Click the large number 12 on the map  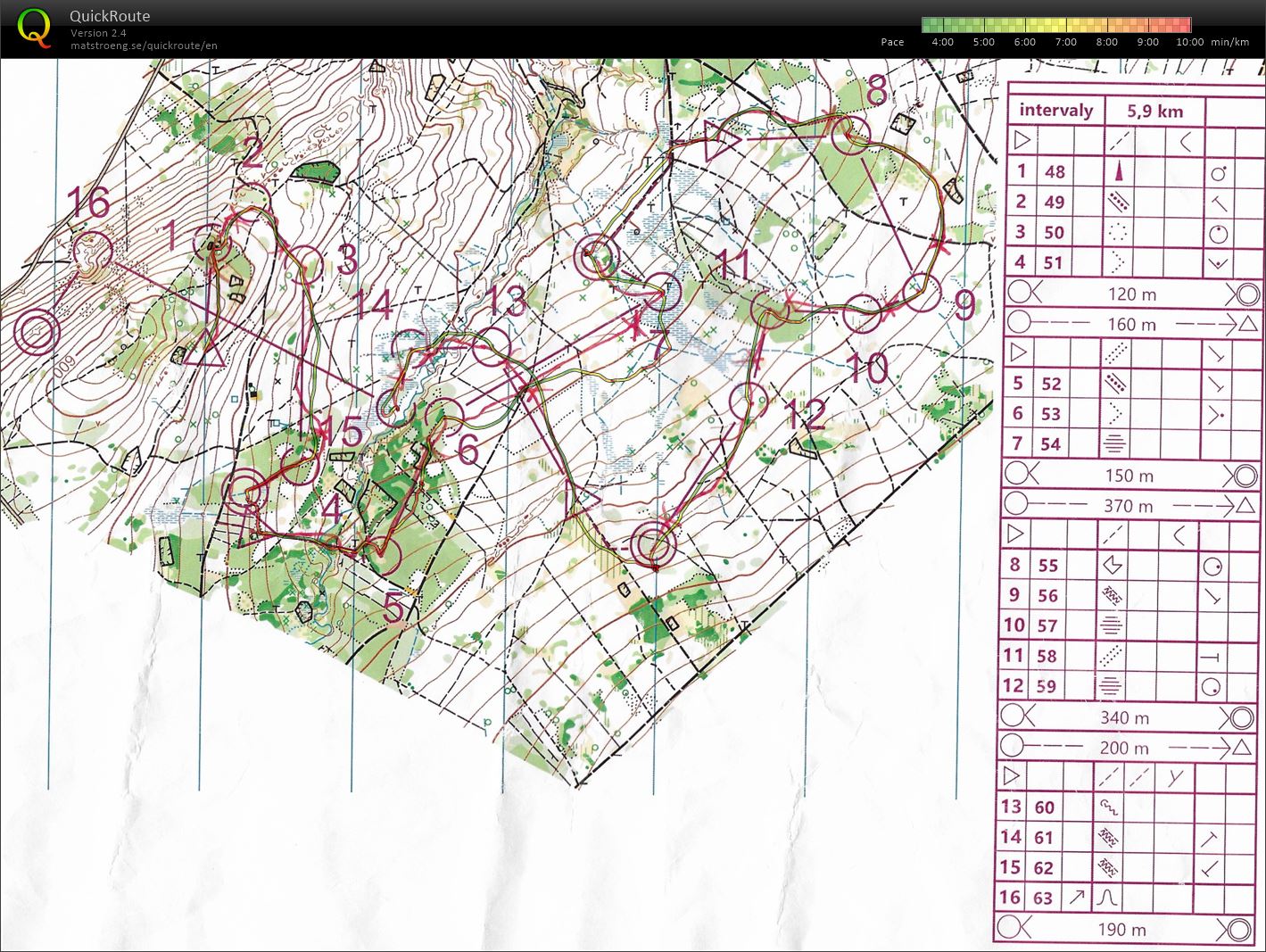coord(807,414)
